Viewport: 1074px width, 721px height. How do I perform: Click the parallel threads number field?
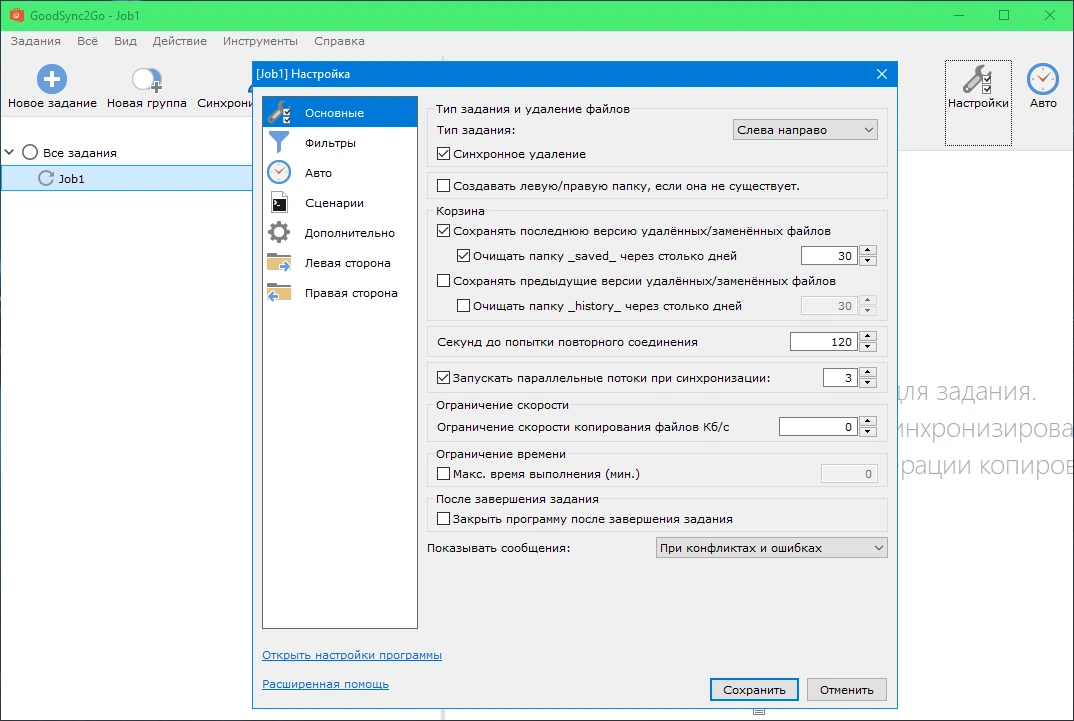[840, 378]
